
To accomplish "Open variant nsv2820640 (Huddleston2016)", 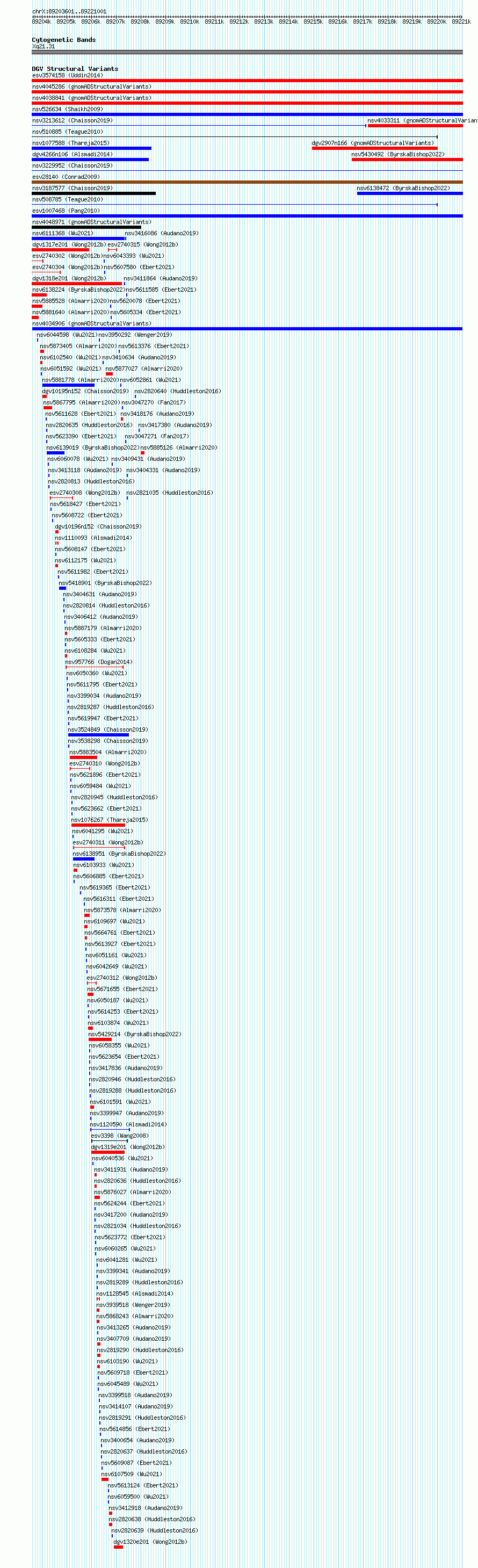I will (x=177, y=392).
